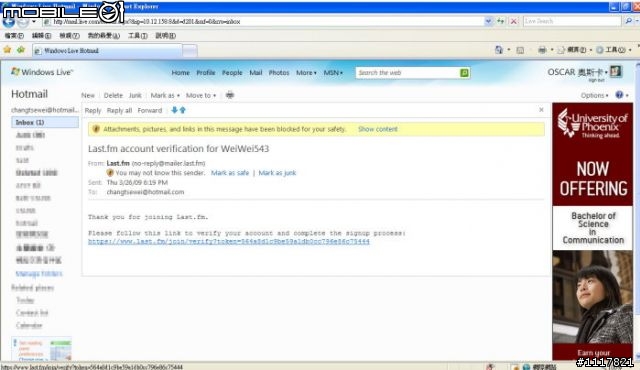This screenshot has width=640, height=370.
Task: Open a new blank browser tab
Action: point(190,51)
